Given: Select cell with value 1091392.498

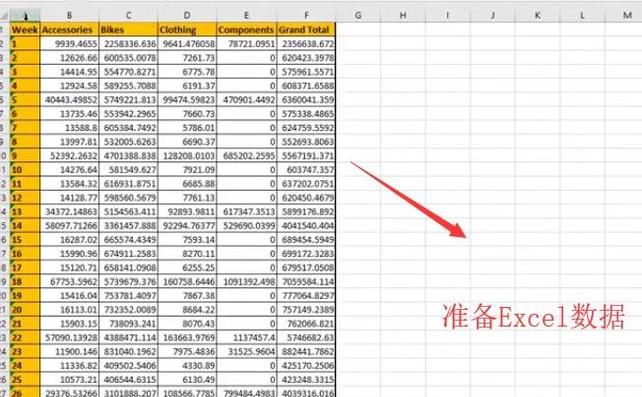Looking at the screenshot, I should click(x=246, y=282).
